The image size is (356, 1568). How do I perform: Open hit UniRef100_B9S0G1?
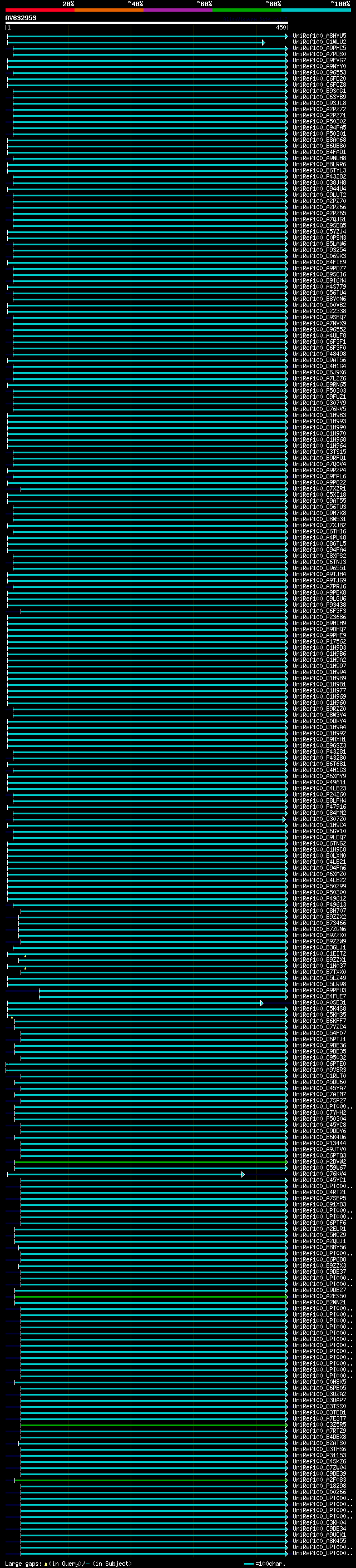pos(319,91)
